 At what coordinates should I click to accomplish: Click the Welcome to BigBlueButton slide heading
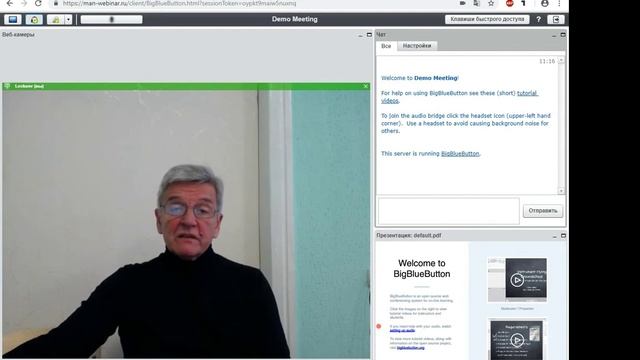pyautogui.click(x=422, y=269)
